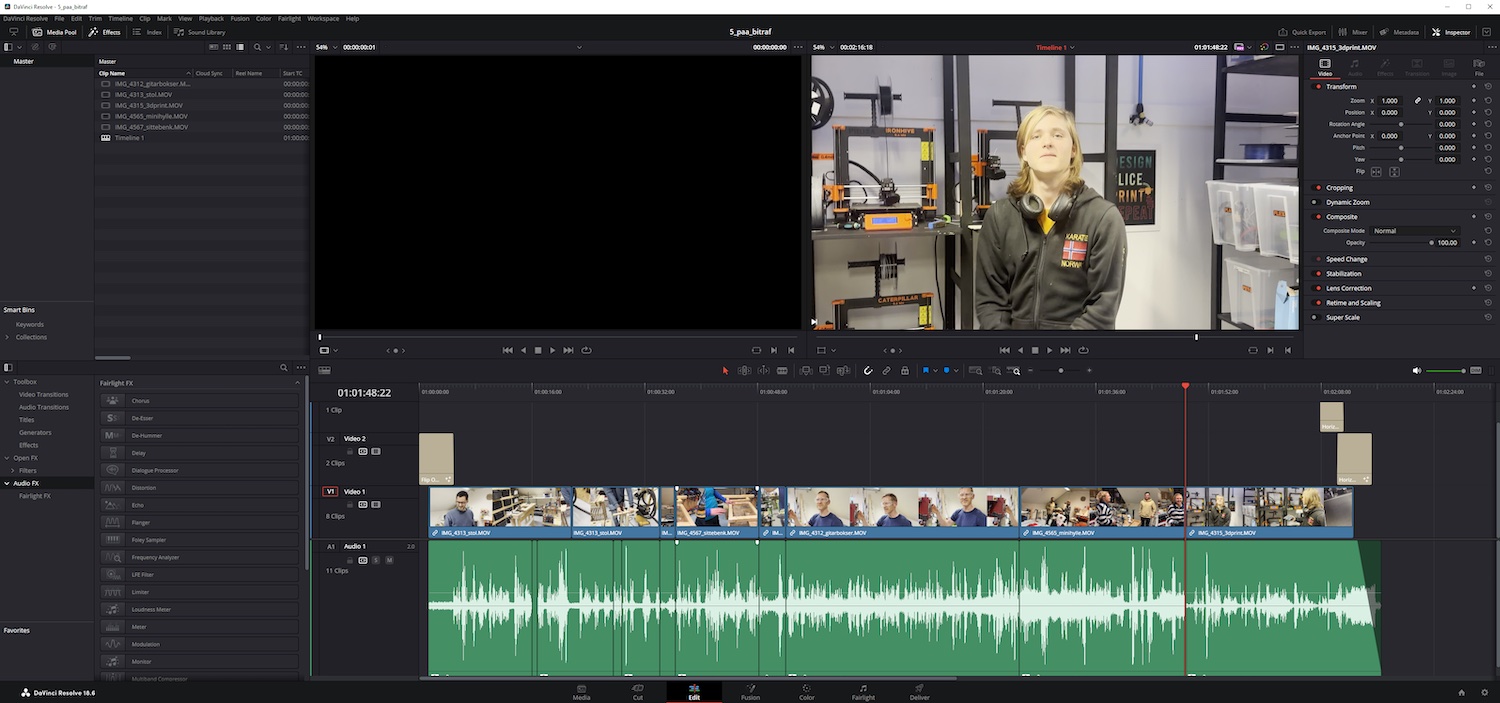Click the horizontal flip icon in Transform
This screenshot has height=703, width=1500.
(1376, 172)
